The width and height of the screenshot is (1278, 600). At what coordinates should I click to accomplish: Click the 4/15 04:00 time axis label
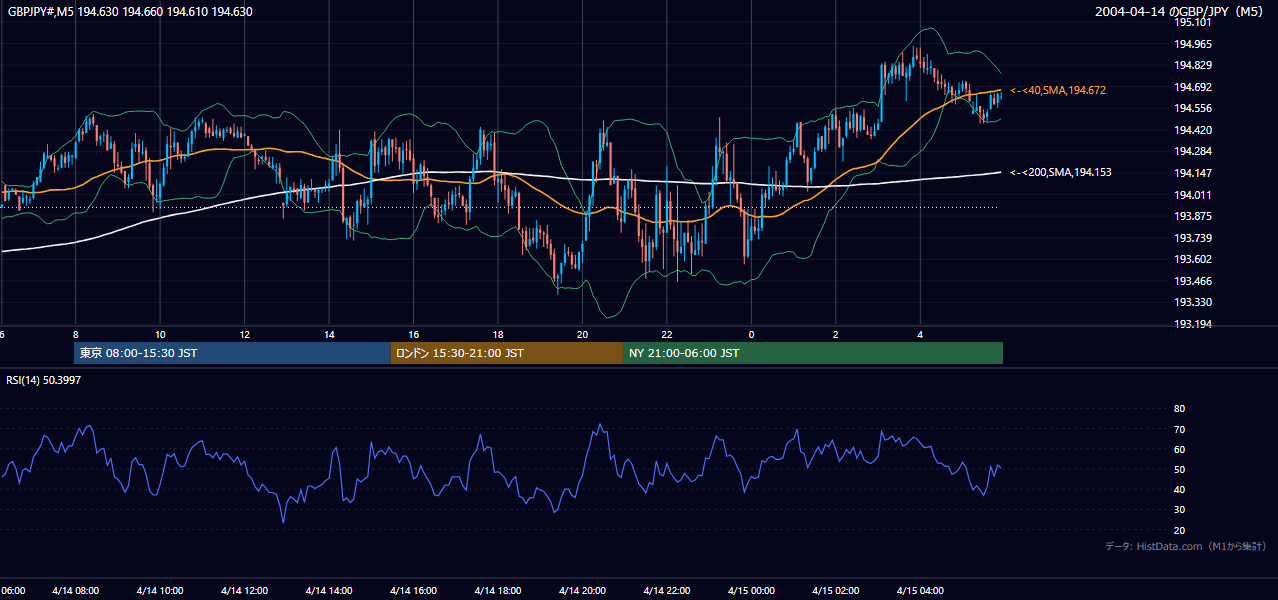pos(920,590)
